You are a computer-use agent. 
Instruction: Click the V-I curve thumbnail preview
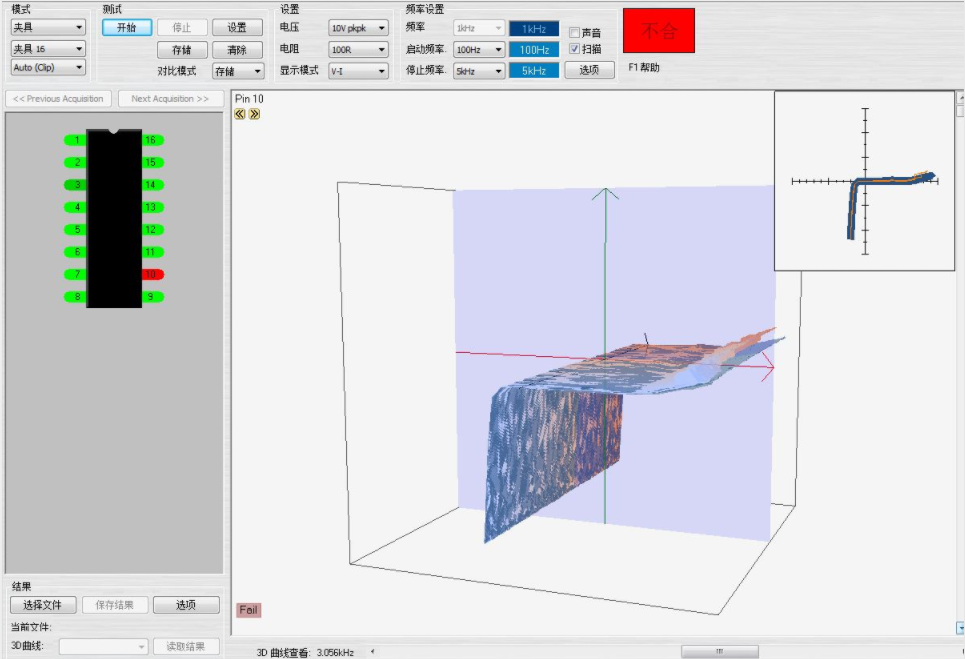point(864,181)
